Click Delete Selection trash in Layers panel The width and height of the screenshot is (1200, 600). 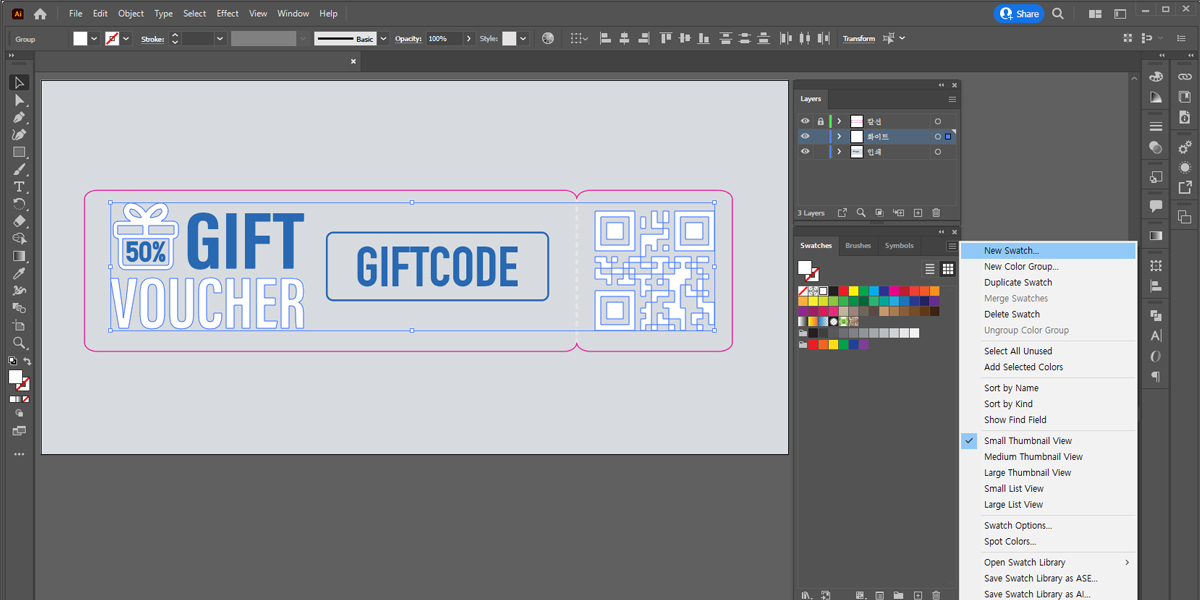936,213
